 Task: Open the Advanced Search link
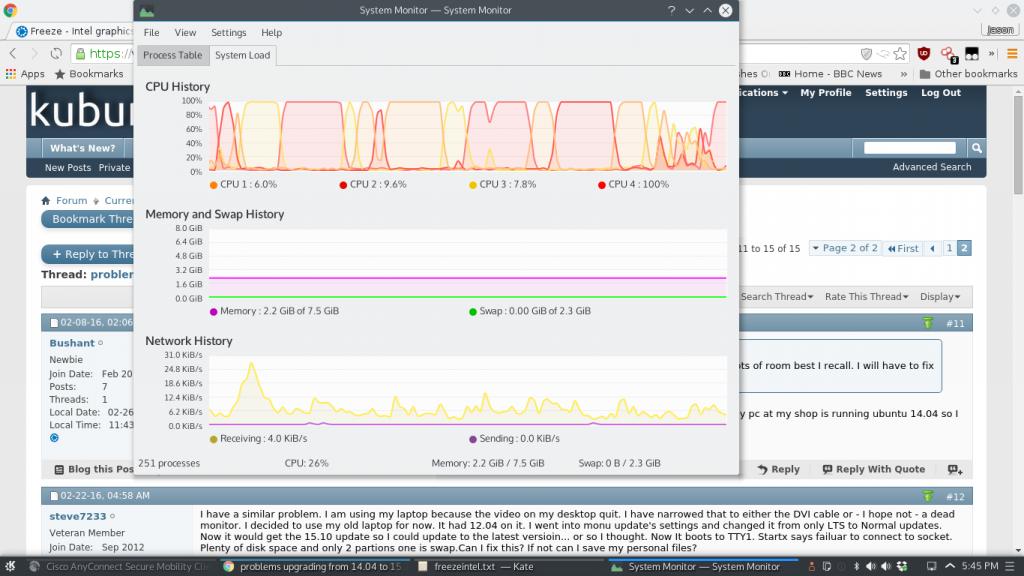tap(931, 168)
